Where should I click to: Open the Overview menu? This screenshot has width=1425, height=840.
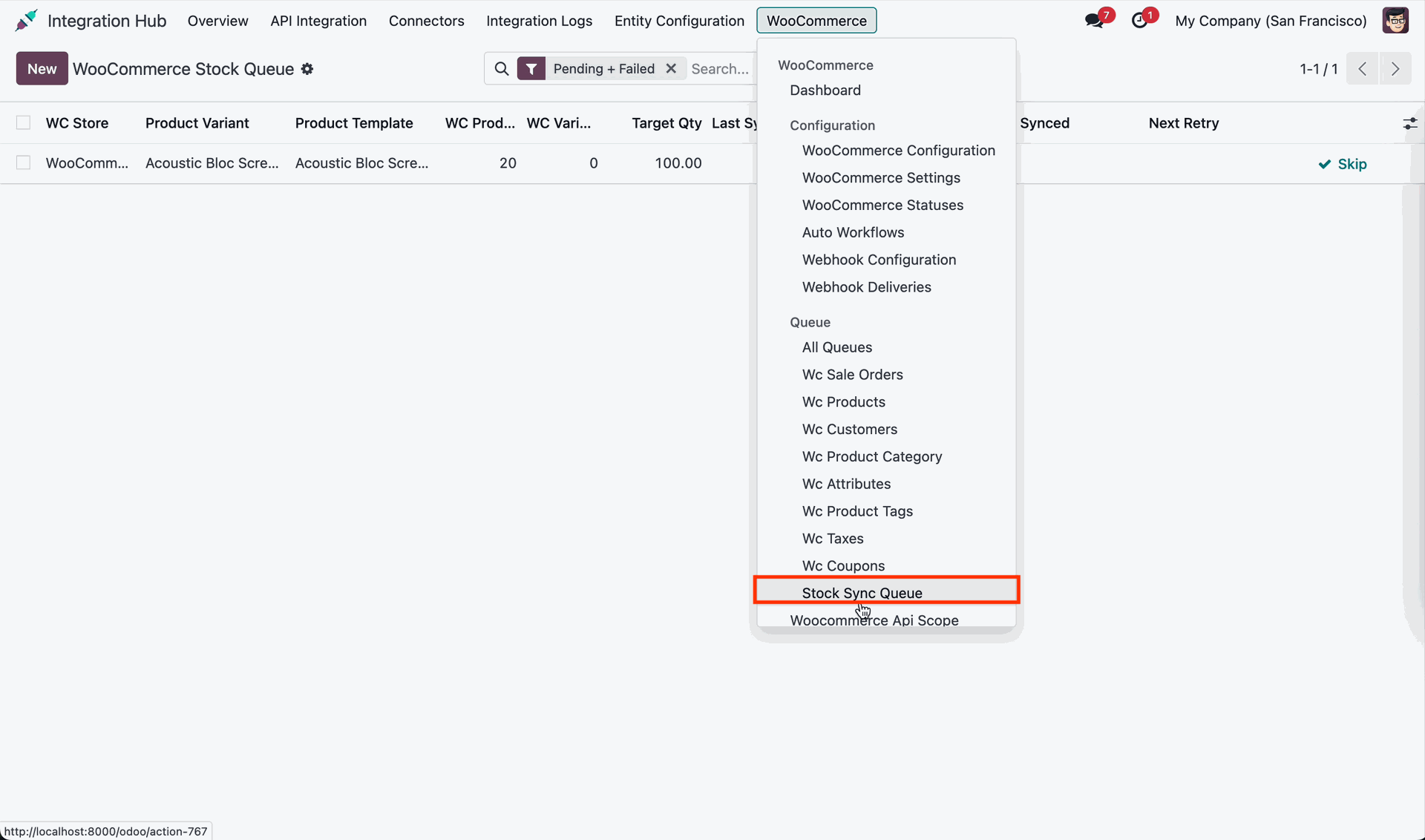point(218,21)
